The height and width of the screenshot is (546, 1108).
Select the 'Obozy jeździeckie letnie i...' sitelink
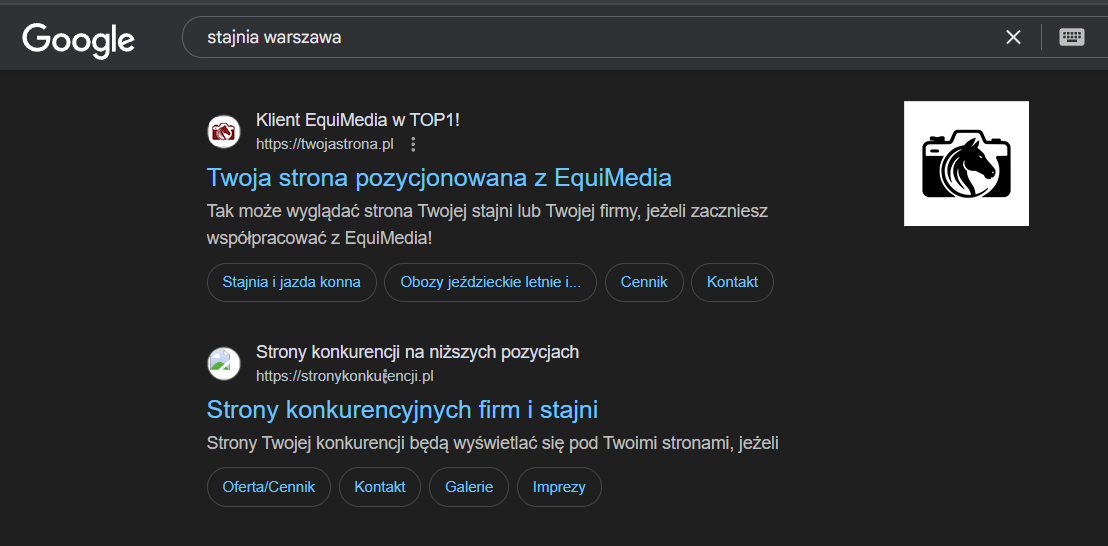[x=490, y=282]
